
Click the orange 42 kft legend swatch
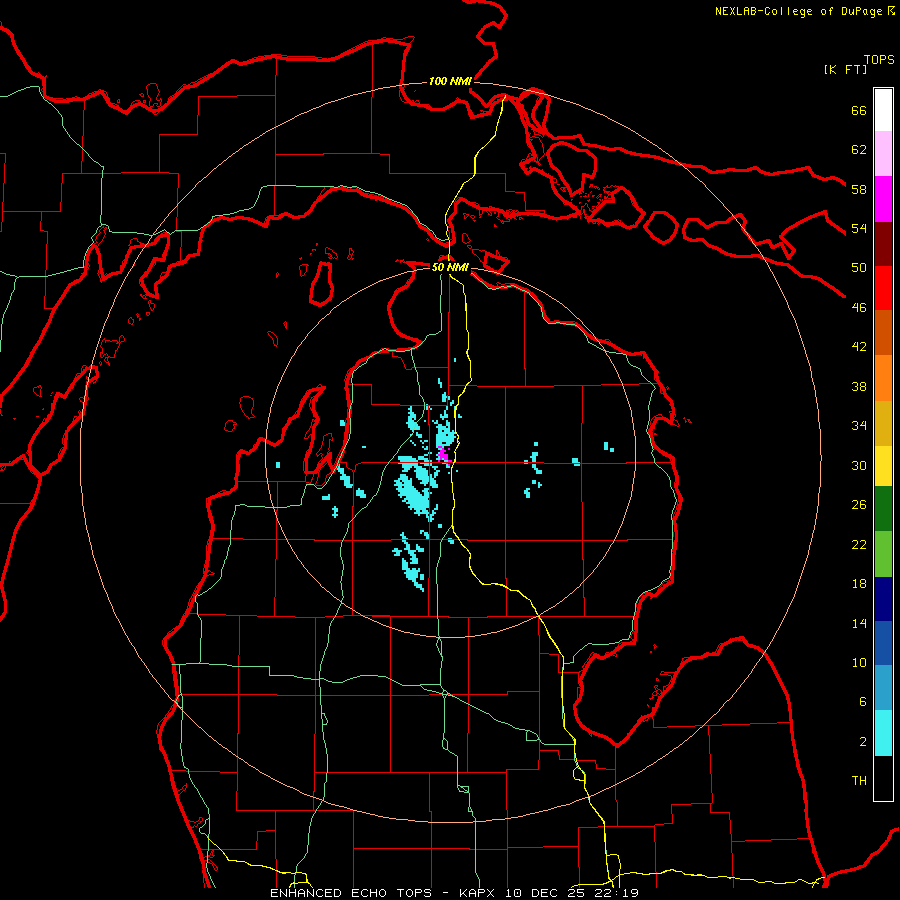click(x=883, y=378)
